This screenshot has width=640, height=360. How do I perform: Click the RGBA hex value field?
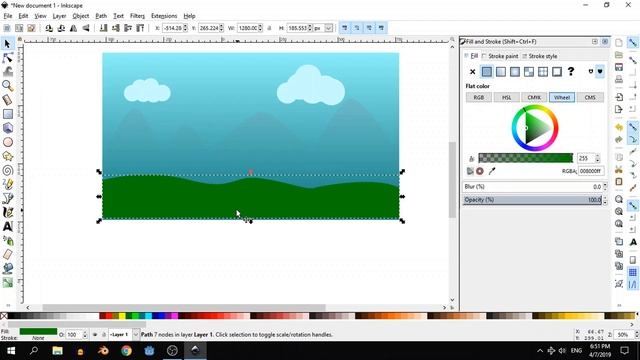[x=591, y=171]
